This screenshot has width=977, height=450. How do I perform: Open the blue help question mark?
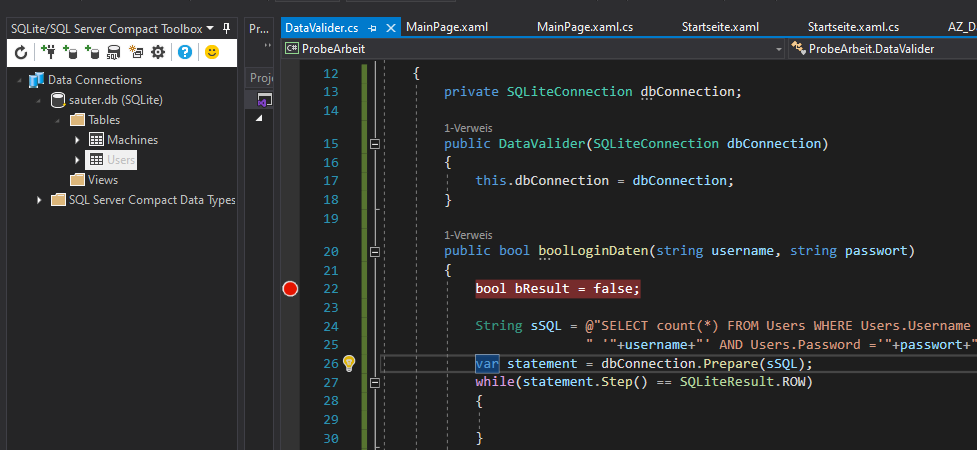[184, 52]
